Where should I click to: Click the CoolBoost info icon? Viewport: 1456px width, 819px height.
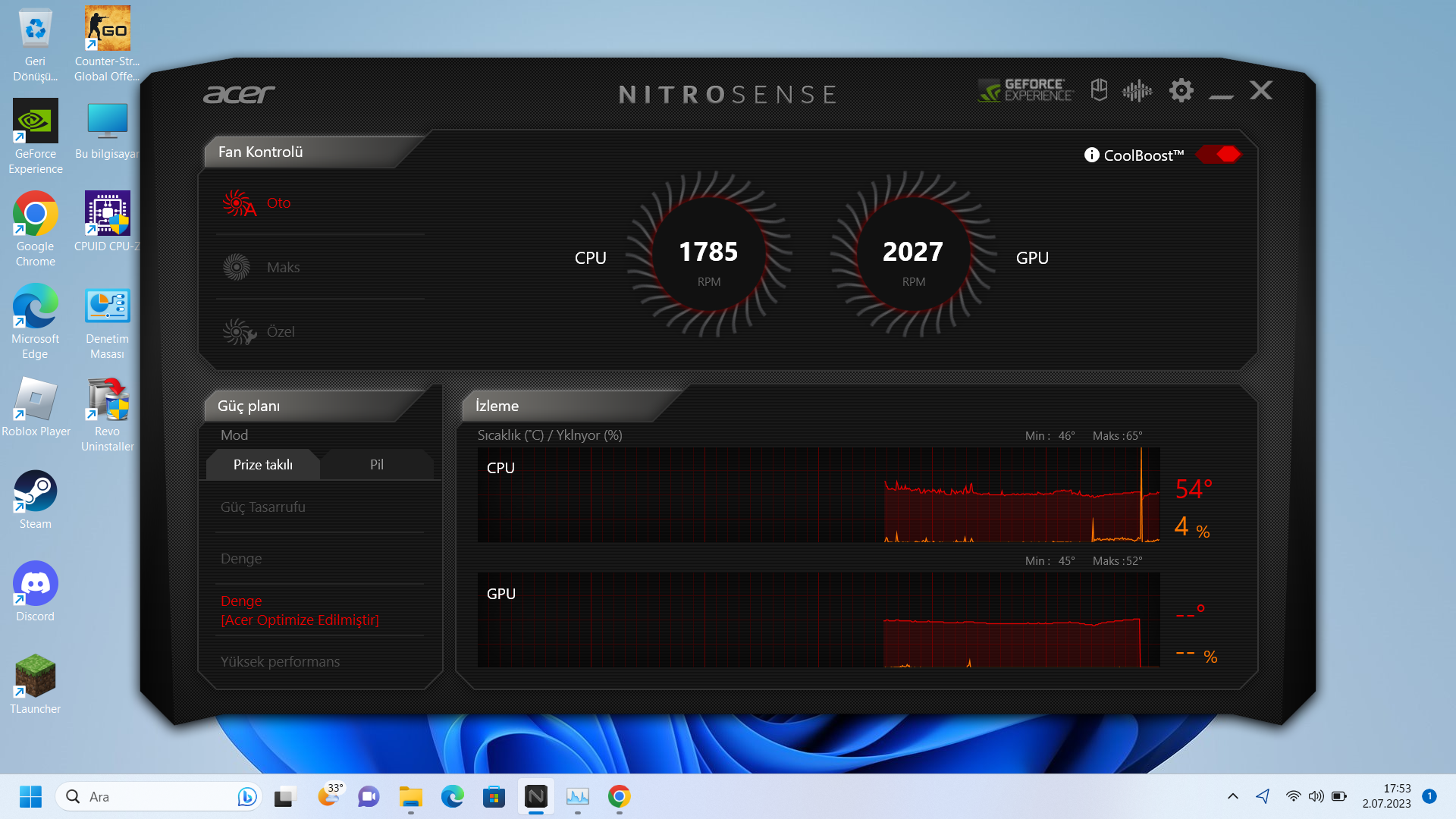pyautogui.click(x=1091, y=155)
